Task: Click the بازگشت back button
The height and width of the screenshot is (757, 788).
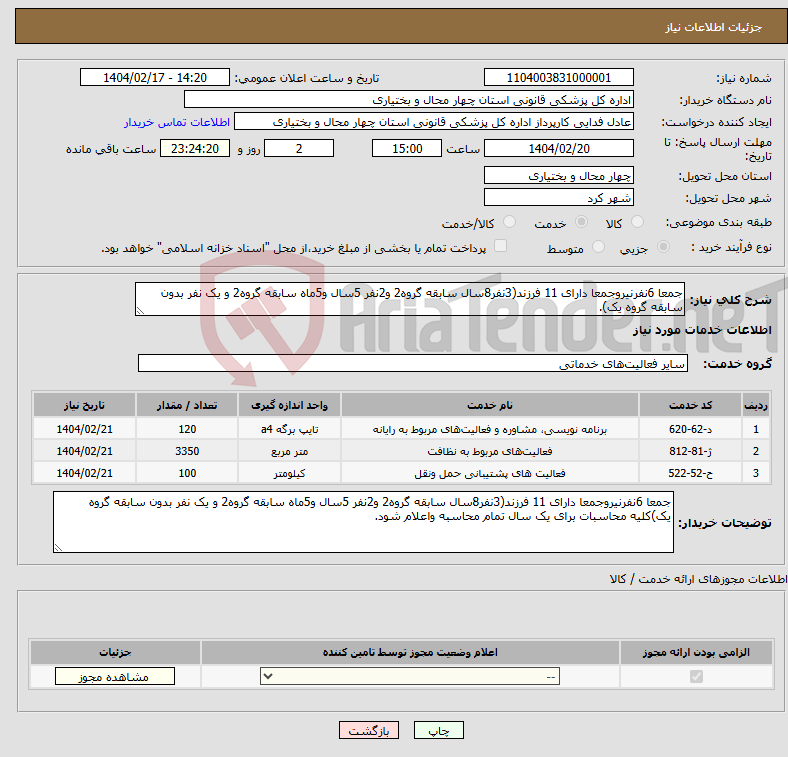Action: tap(369, 730)
